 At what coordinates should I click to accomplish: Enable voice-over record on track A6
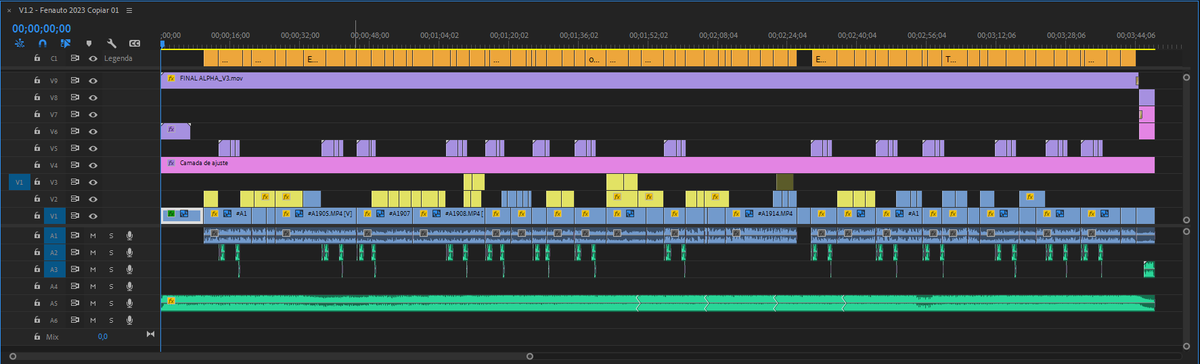click(x=129, y=320)
